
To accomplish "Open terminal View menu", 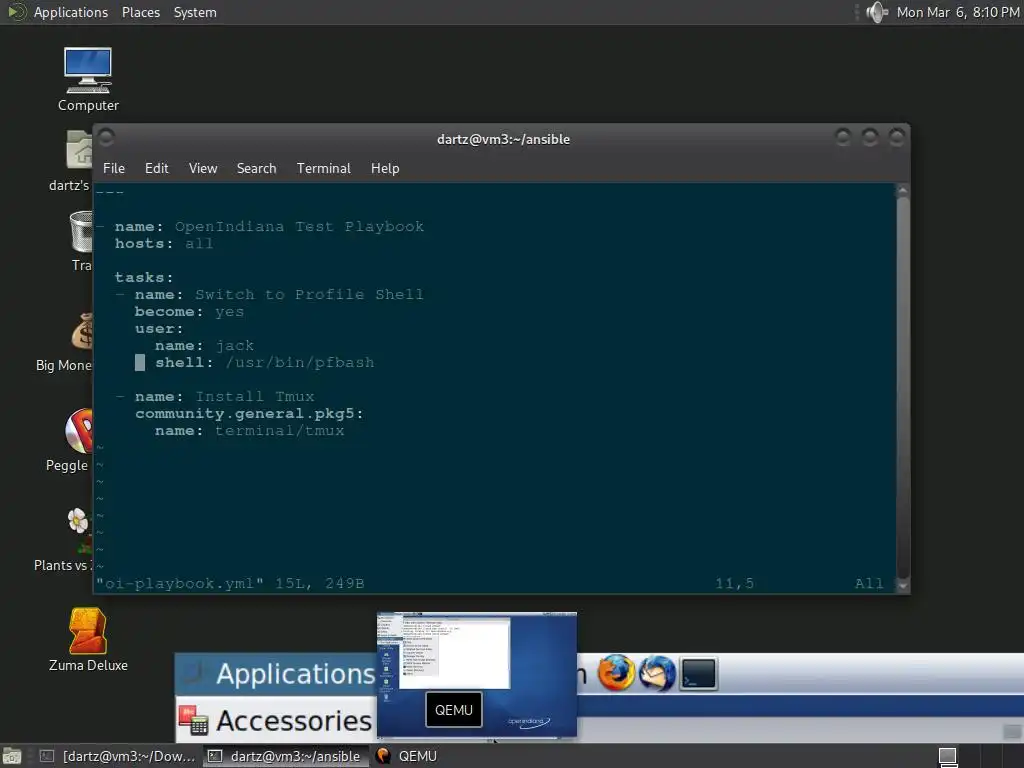I will coord(203,168).
